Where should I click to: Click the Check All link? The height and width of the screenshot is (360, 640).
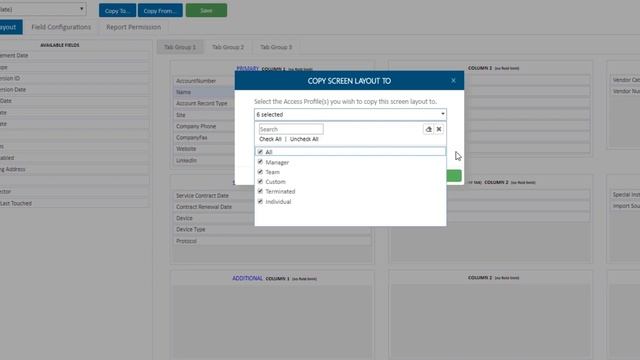(270, 139)
